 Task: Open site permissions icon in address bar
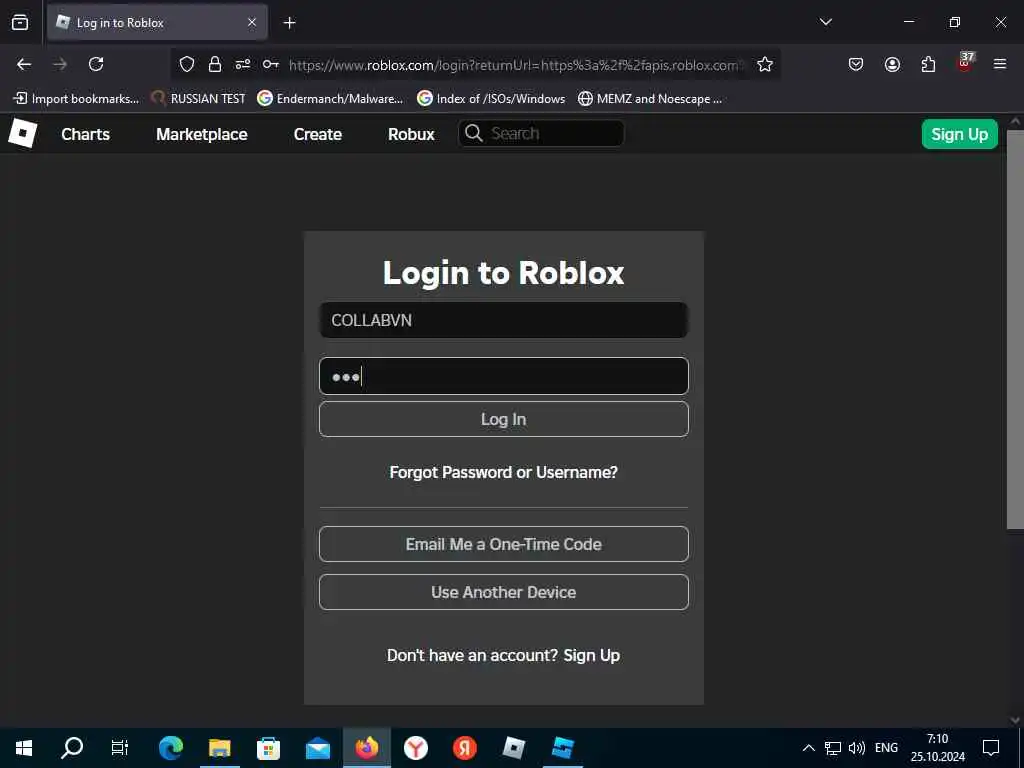click(243, 64)
